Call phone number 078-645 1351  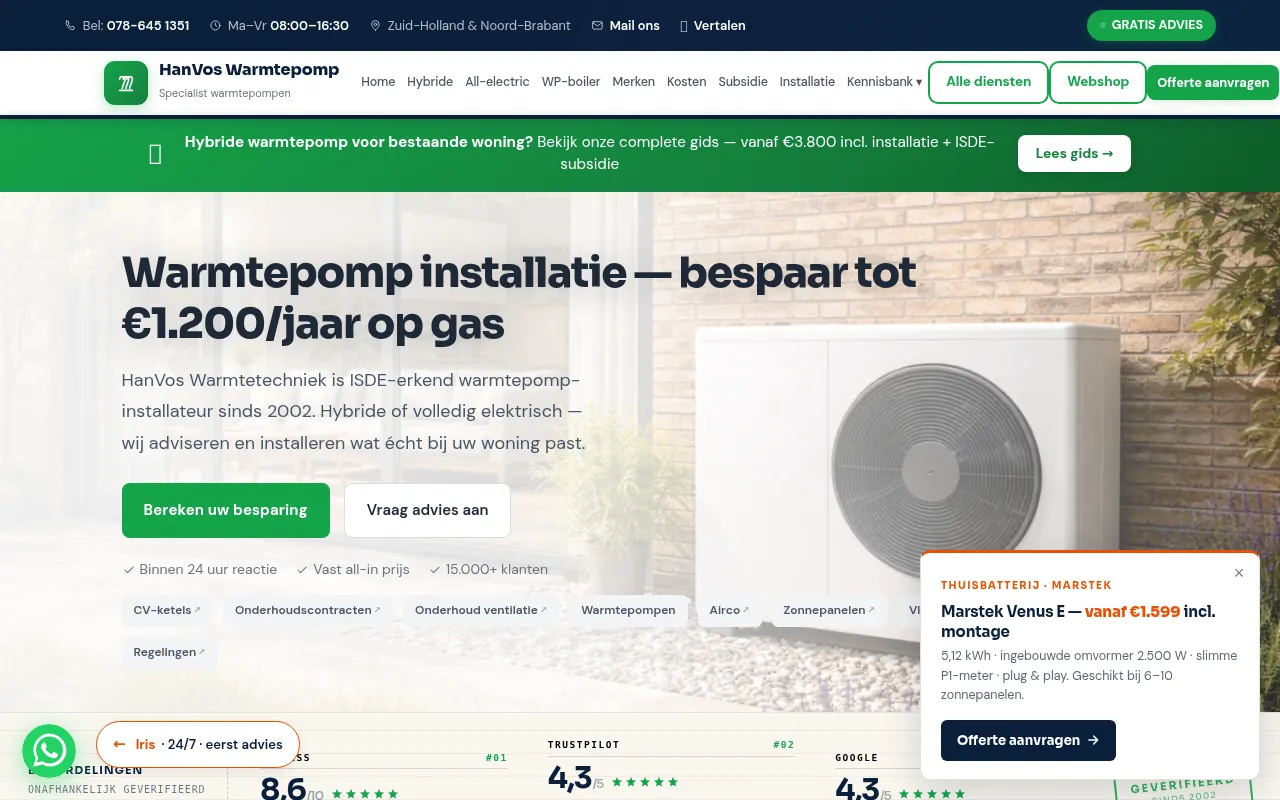148,26
